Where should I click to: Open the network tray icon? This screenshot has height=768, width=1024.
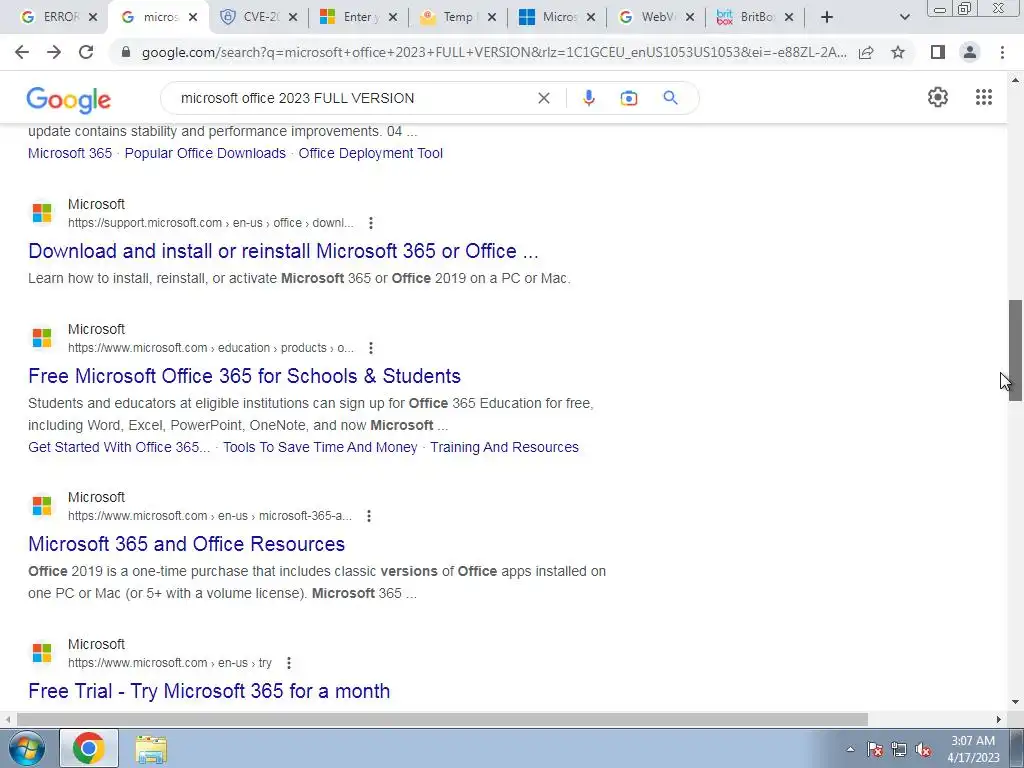tap(899, 750)
